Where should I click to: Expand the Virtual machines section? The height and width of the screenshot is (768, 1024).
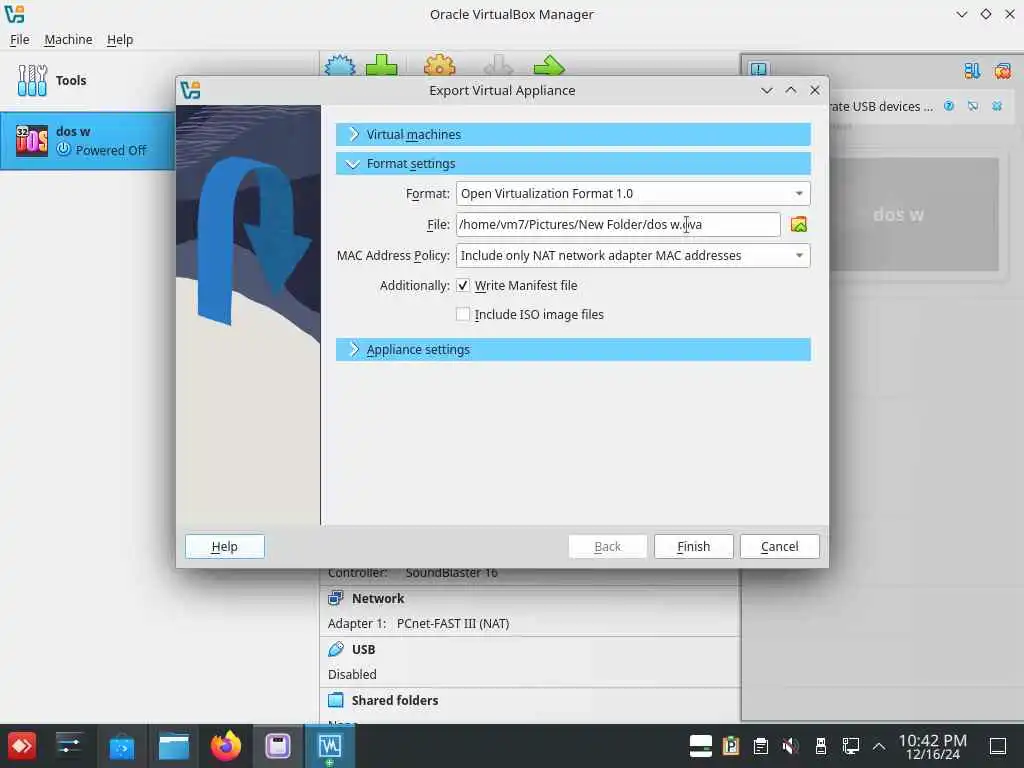click(x=573, y=135)
